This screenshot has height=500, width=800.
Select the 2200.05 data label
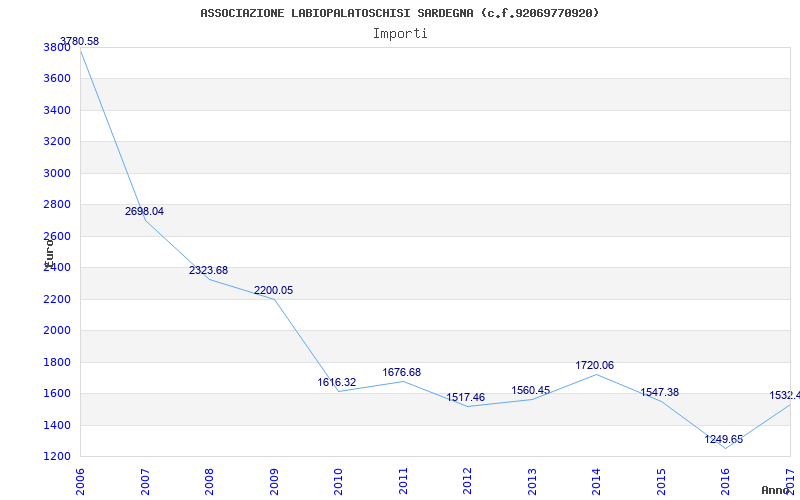pyautogui.click(x=273, y=291)
